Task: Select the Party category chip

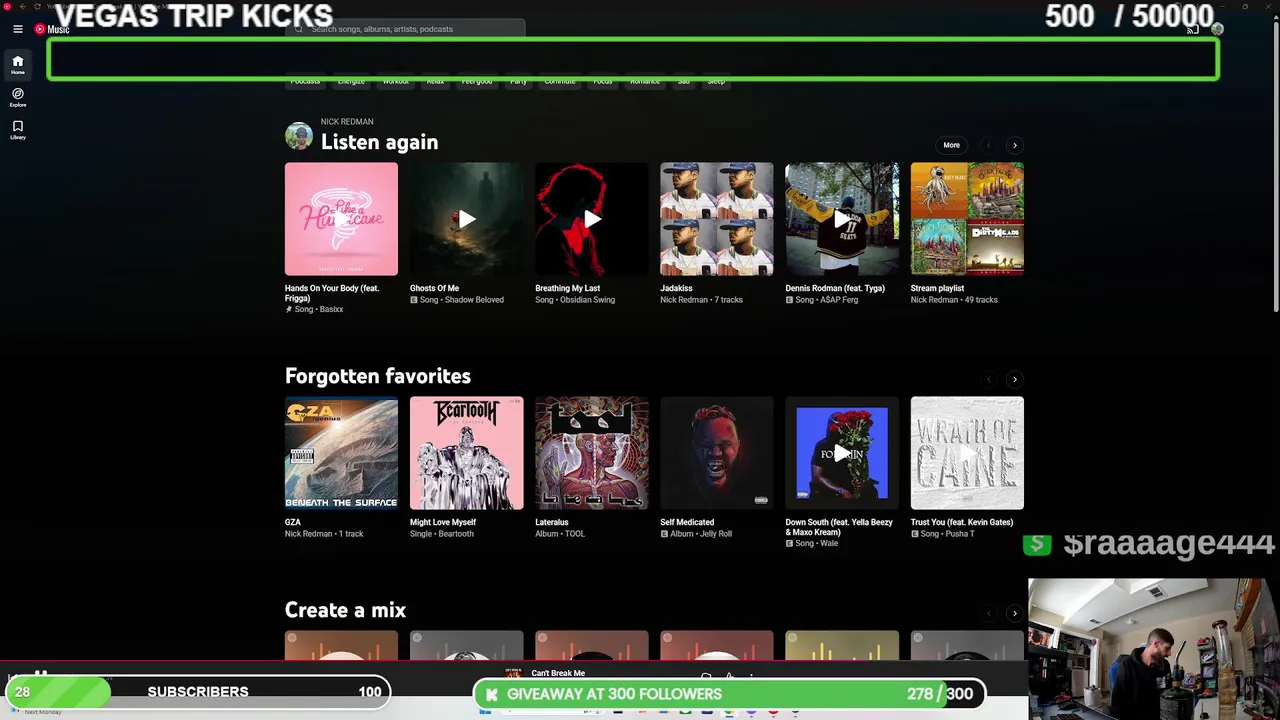Action: (x=518, y=81)
